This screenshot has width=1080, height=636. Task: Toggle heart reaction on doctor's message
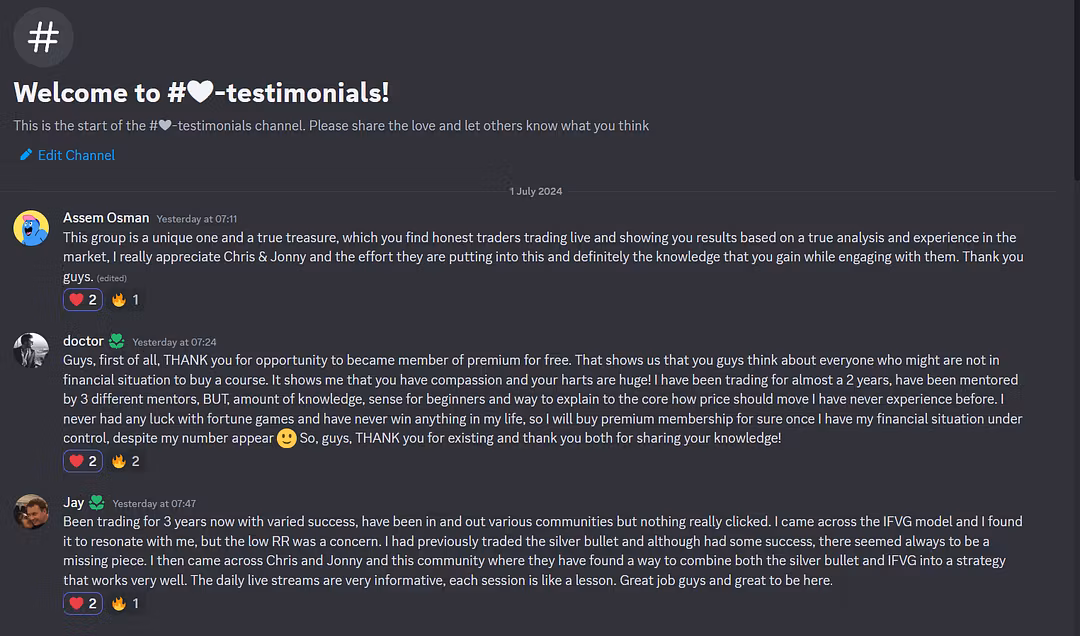click(x=83, y=461)
